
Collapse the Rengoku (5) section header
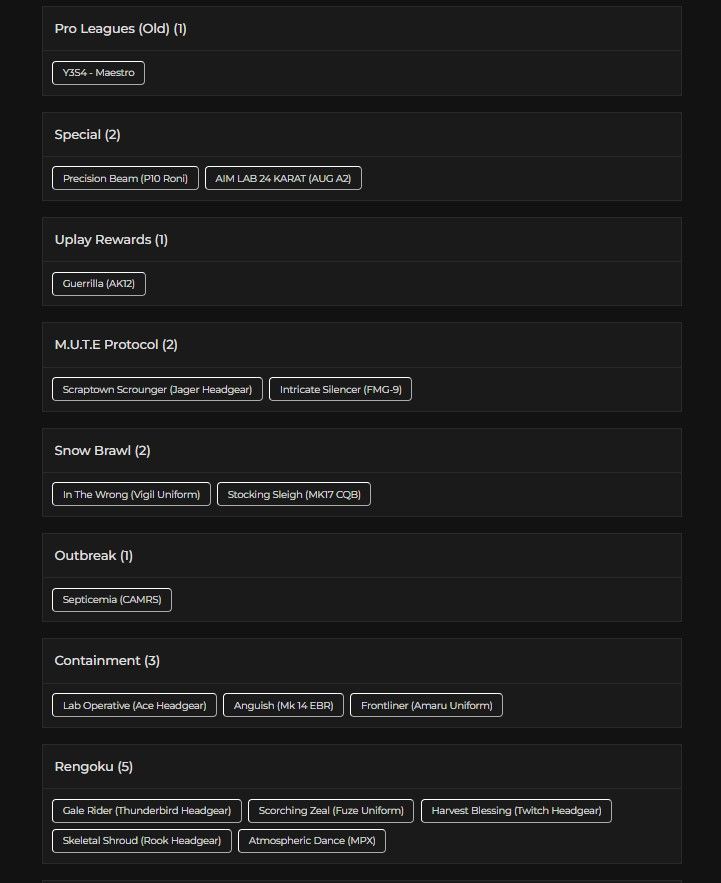pyautogui.click(x=362, y=766)
